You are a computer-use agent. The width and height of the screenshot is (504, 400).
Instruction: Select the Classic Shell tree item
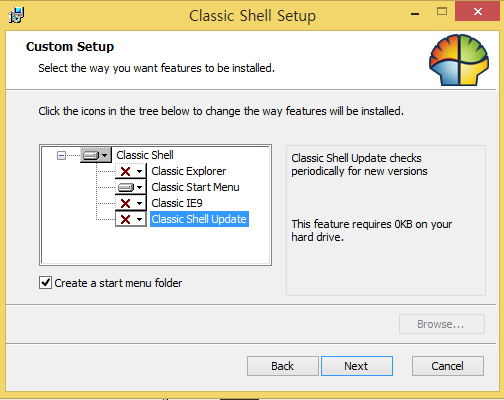145,155
